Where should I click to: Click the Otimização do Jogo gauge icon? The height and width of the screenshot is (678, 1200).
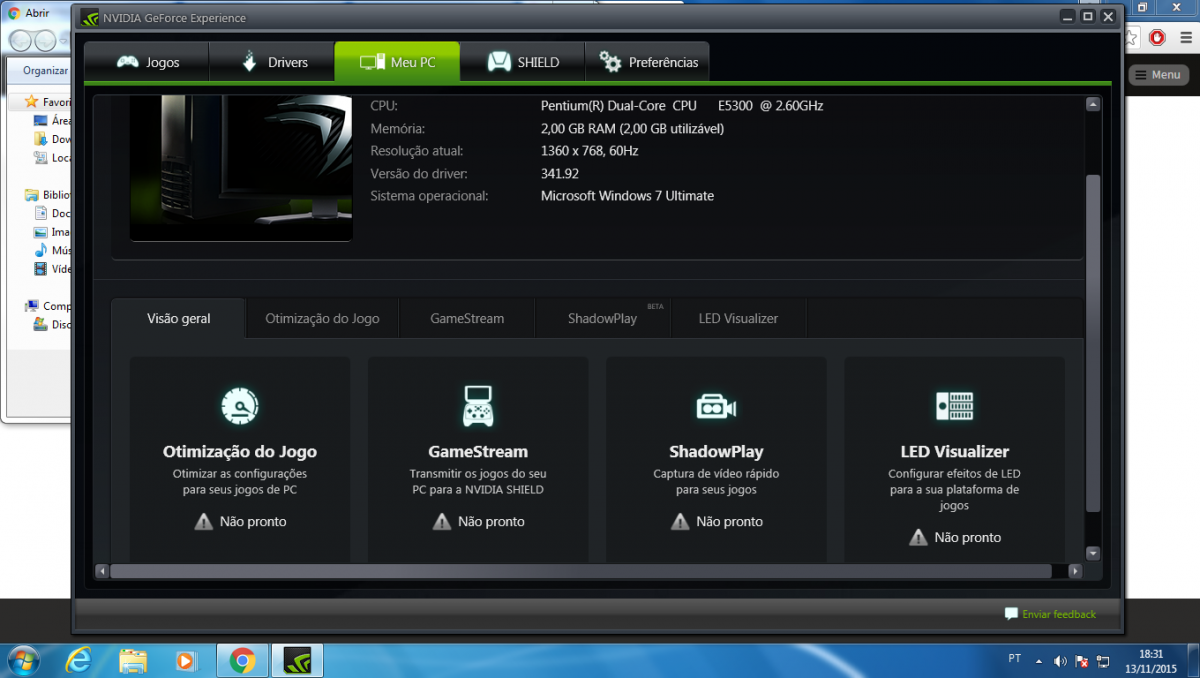point(240,405)
